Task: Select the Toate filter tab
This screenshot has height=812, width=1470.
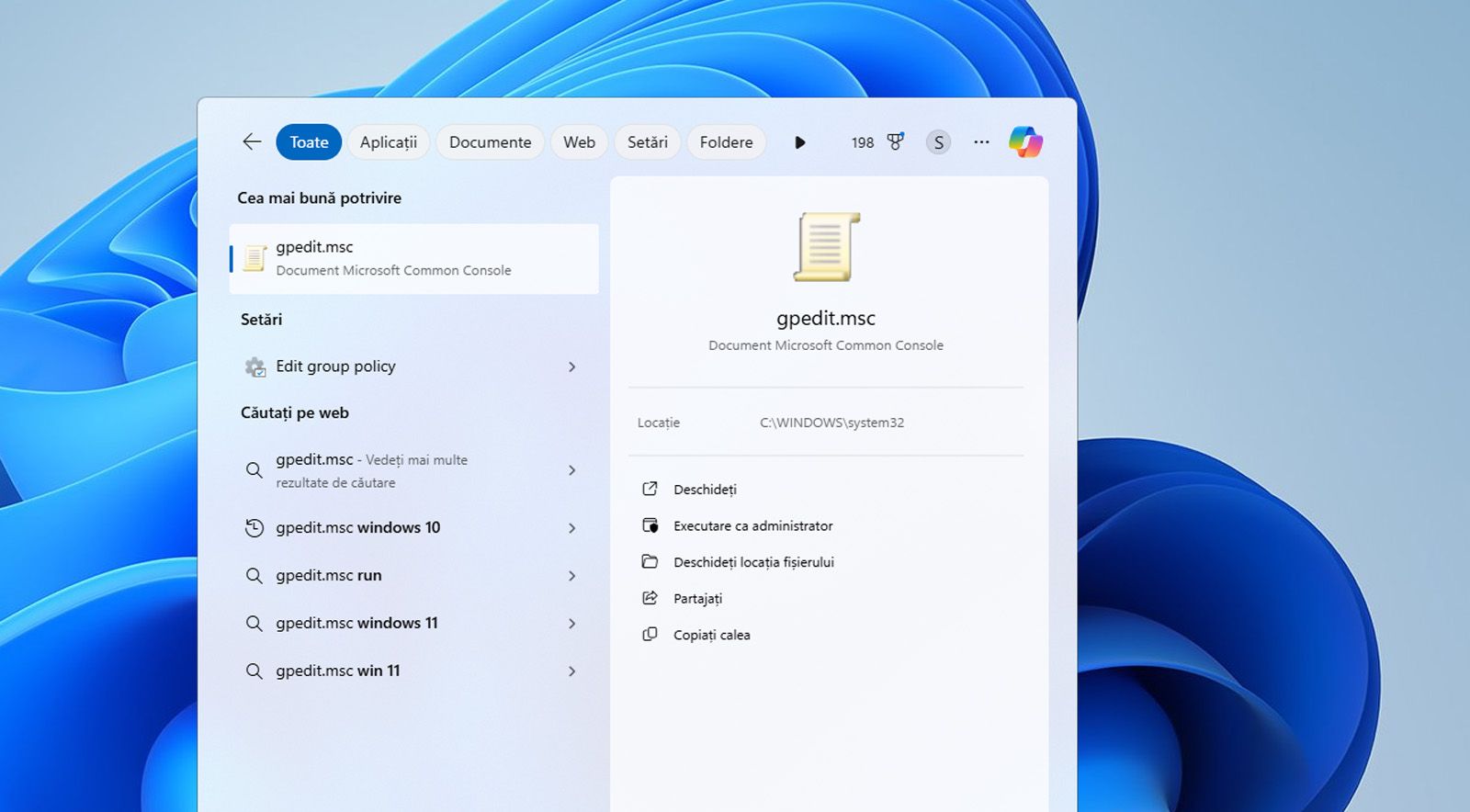Action: click(x=309, y=142)
